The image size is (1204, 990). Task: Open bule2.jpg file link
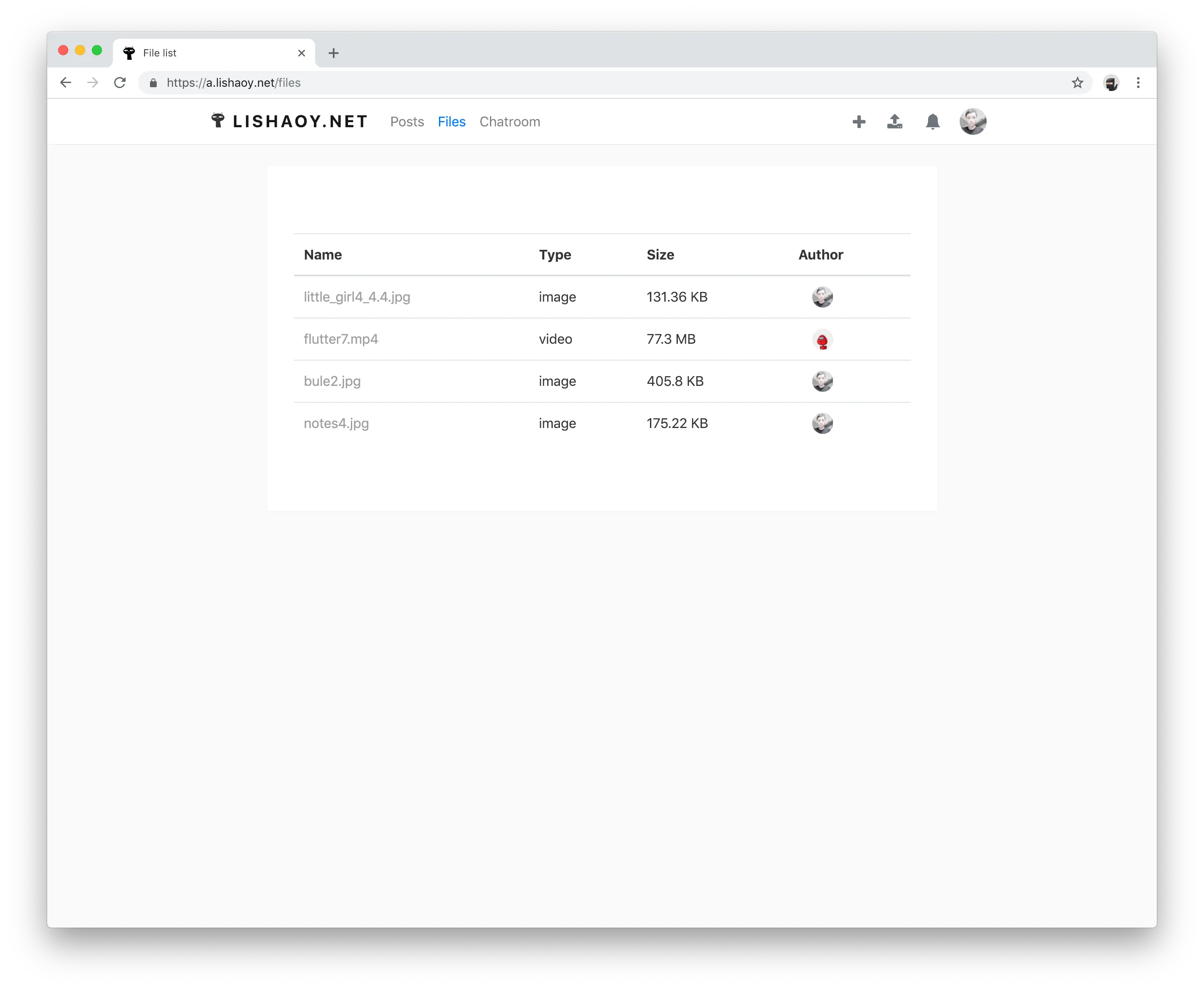[x=332, y=382]
